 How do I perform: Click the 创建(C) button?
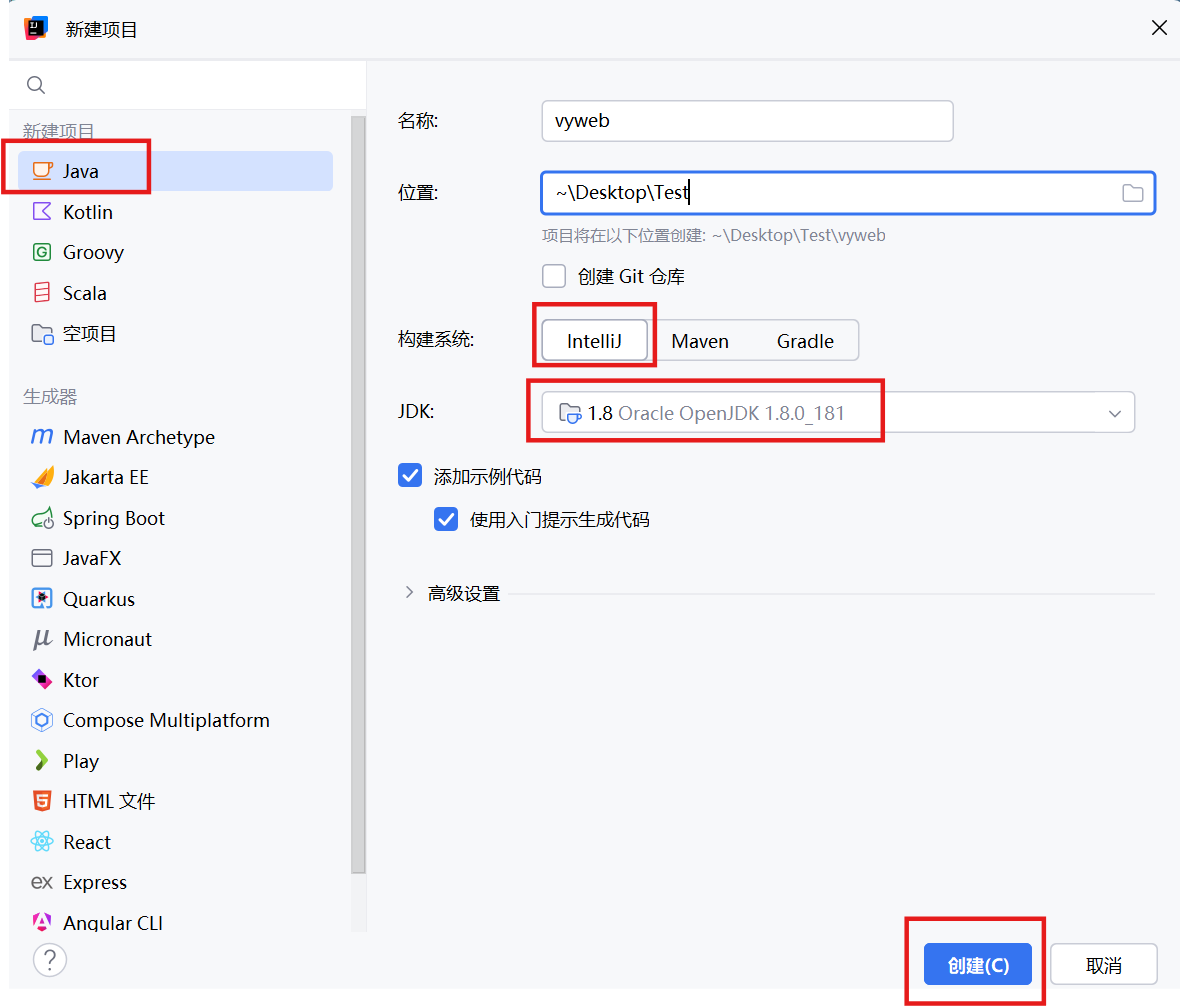click(978, 964)
